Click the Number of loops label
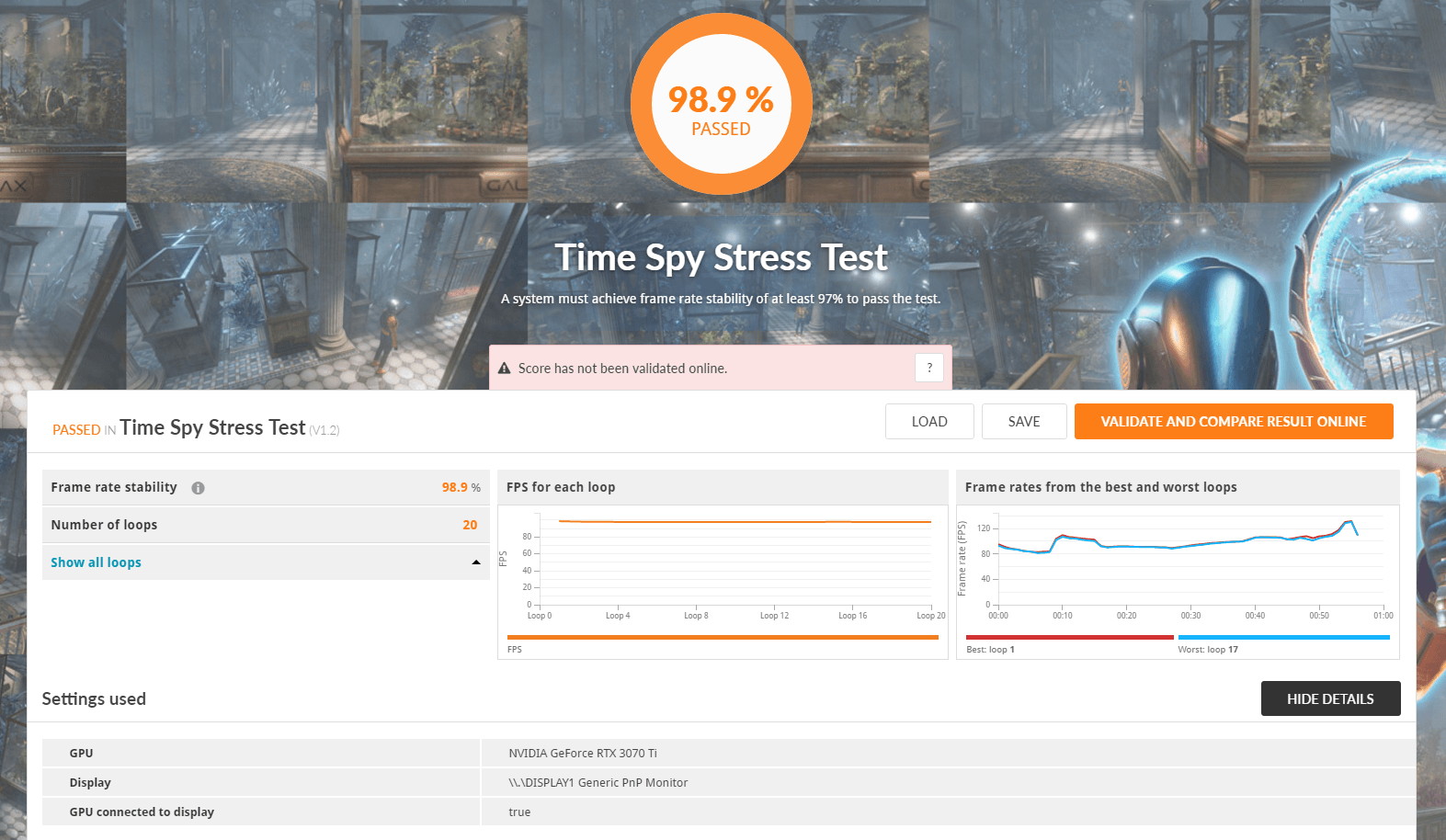 pyautogui.click(x=104, y=525)
